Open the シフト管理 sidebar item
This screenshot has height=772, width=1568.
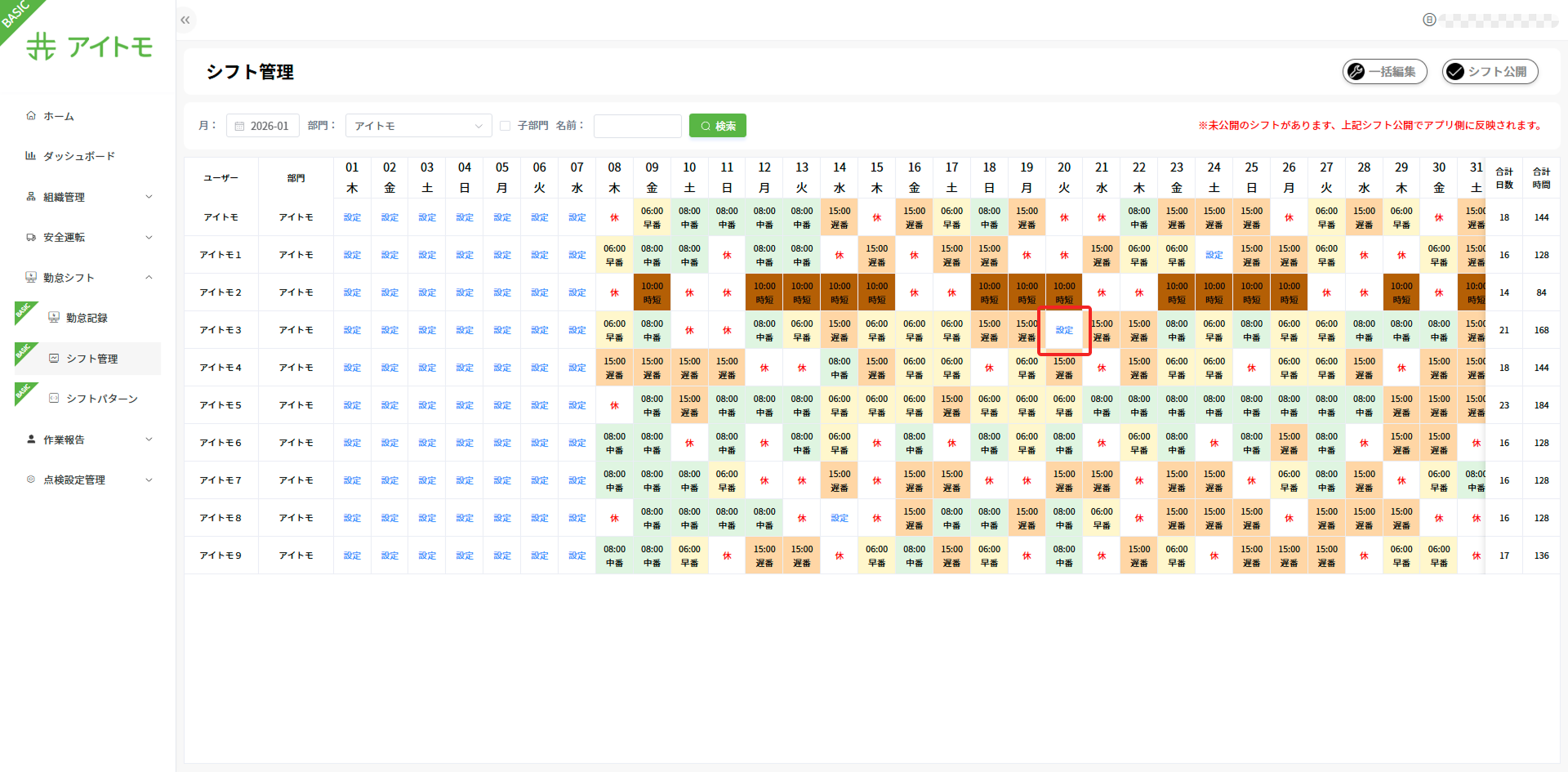[x=91, y=359]
